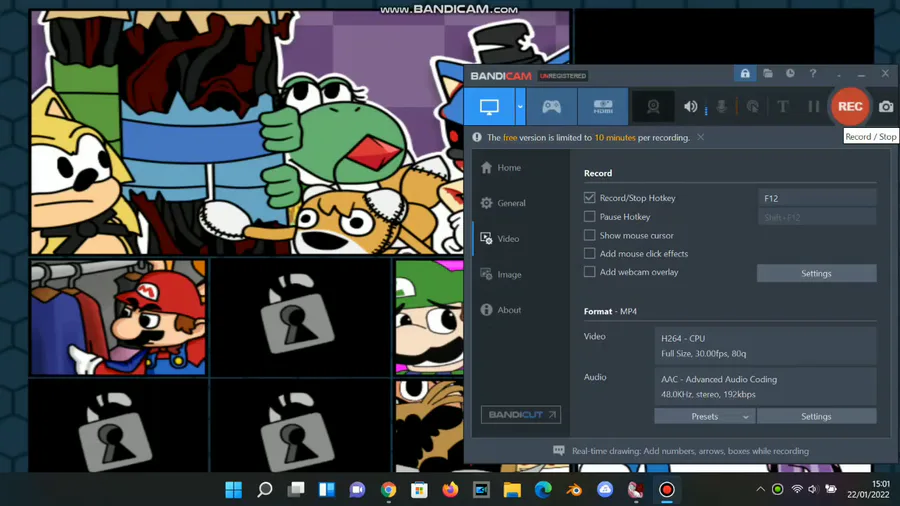Click the Shift+F12 pause hotkey field
This screenshot has height=506, width=900.
817,217
